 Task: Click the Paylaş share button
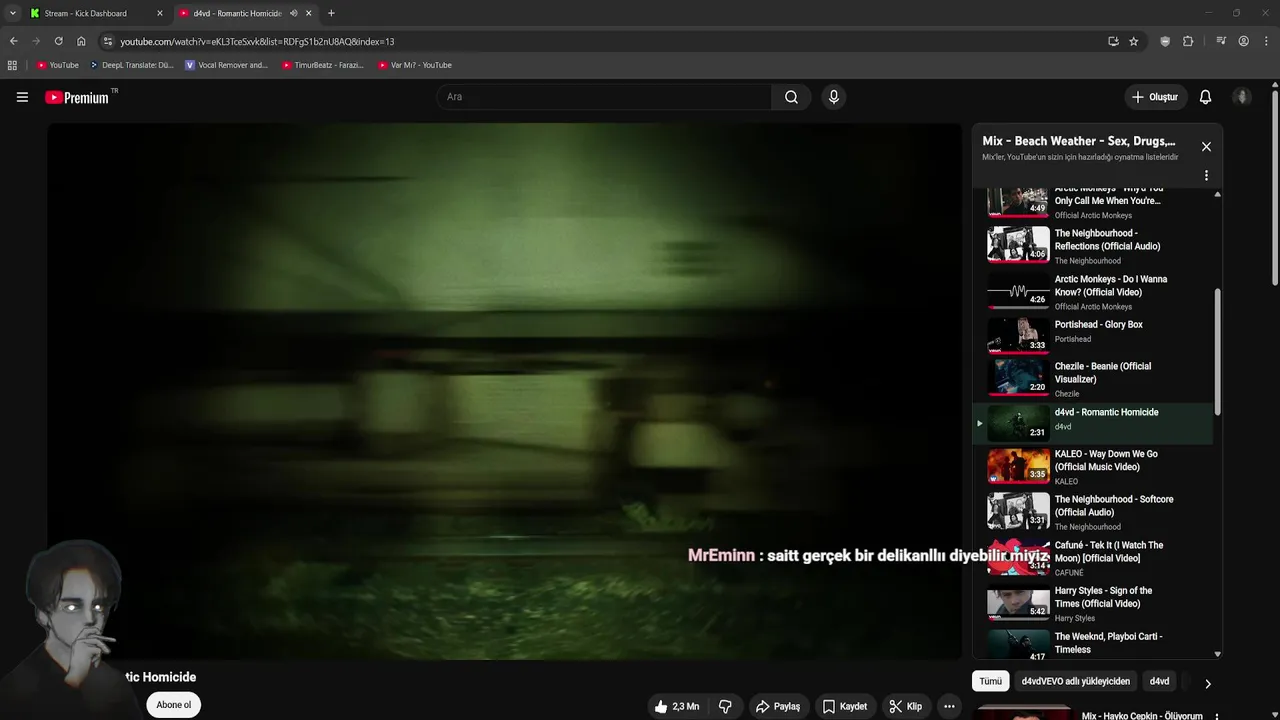tap(778, 706)
